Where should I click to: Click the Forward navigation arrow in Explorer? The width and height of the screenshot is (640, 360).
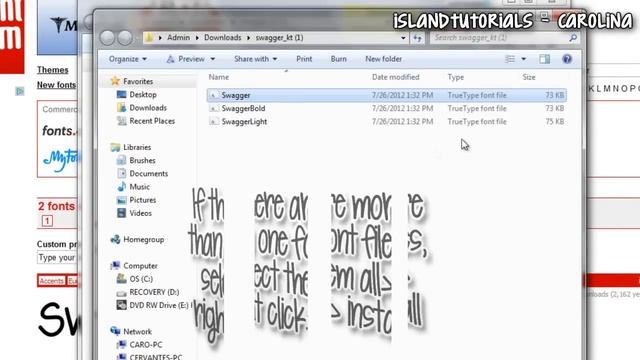pos(125,38)
